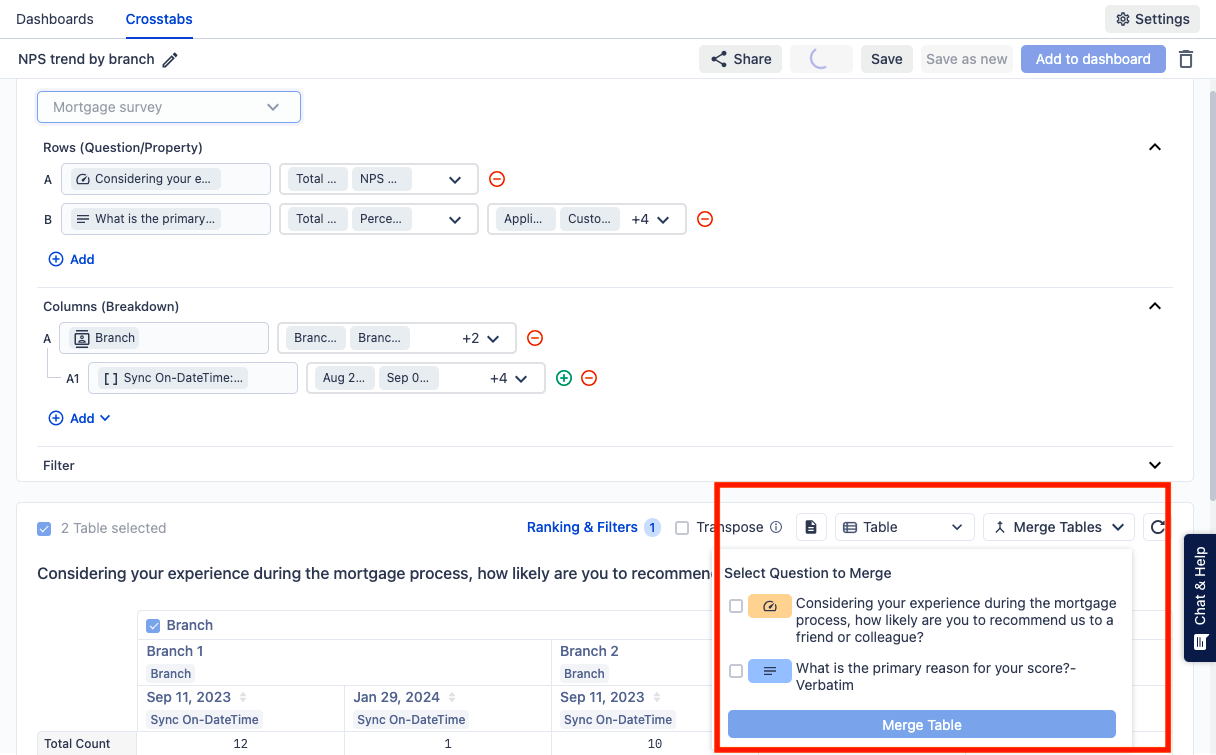The height and width of the screenshot is (755, 1216).
Task: Open the Chat & Help side panel
Action: 1200,598
